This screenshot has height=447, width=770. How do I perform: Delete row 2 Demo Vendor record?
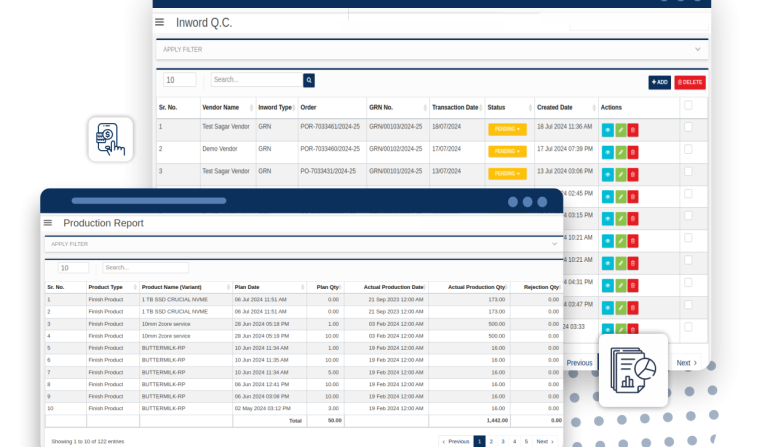[632, 152]
